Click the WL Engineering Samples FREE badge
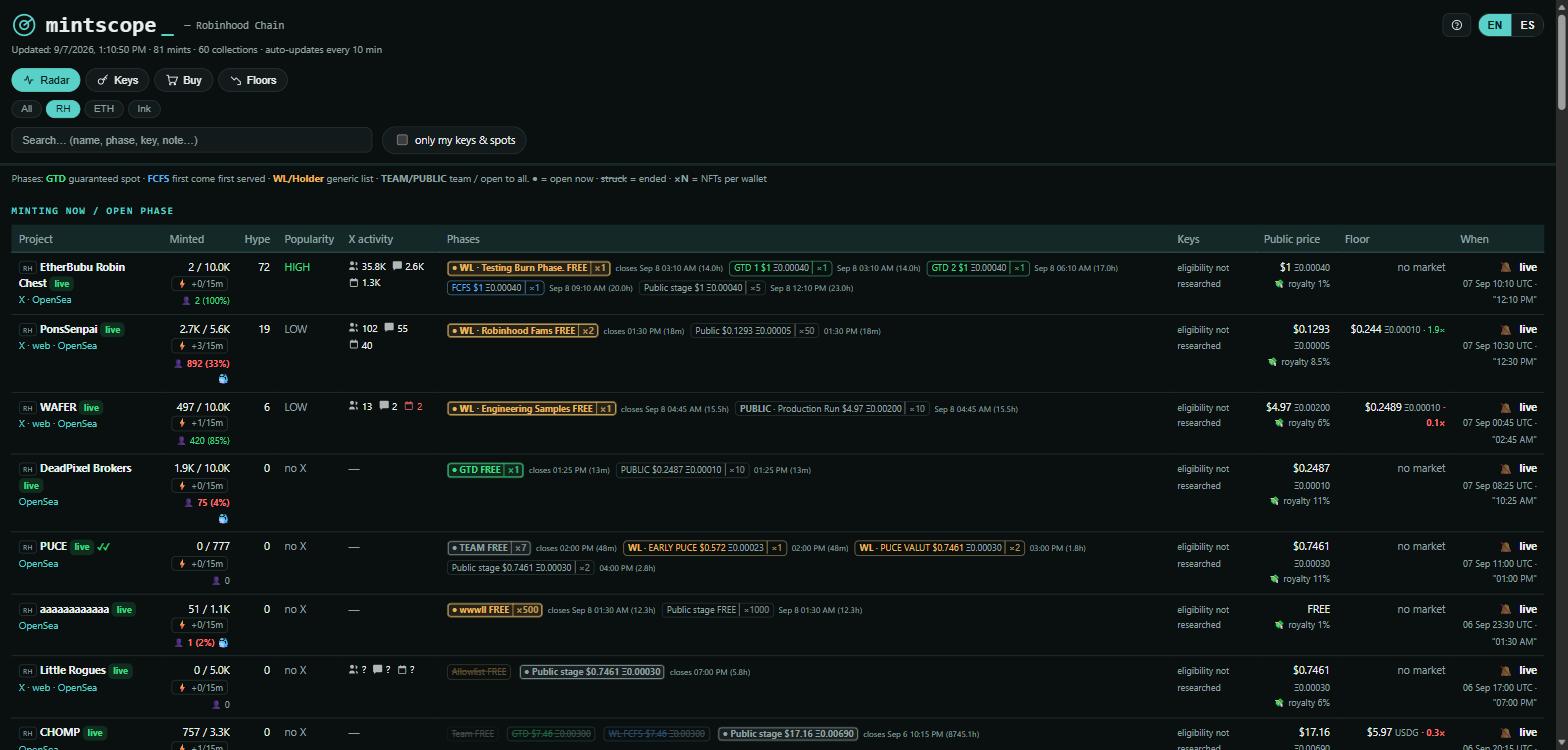The width and height of the screenshot is (1568, 750). coord(531,408)
